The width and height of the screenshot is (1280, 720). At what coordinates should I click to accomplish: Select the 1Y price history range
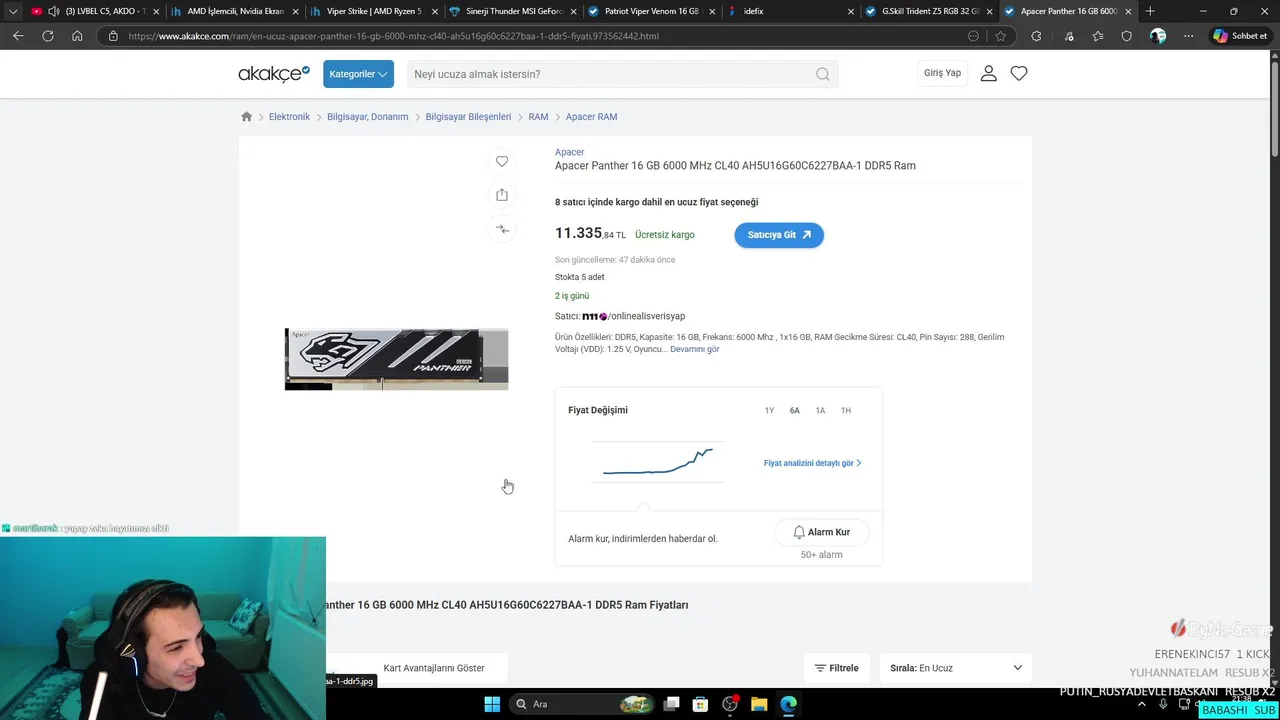click(x=769, y=411)
